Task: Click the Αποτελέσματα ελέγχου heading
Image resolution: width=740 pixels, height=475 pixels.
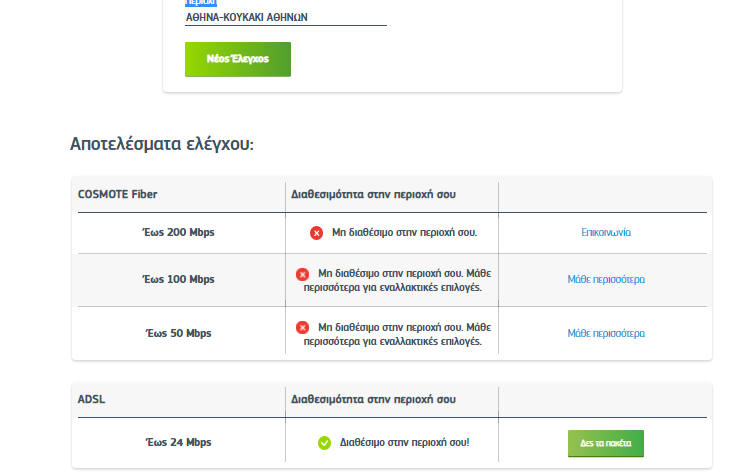Action: [162, 144]
